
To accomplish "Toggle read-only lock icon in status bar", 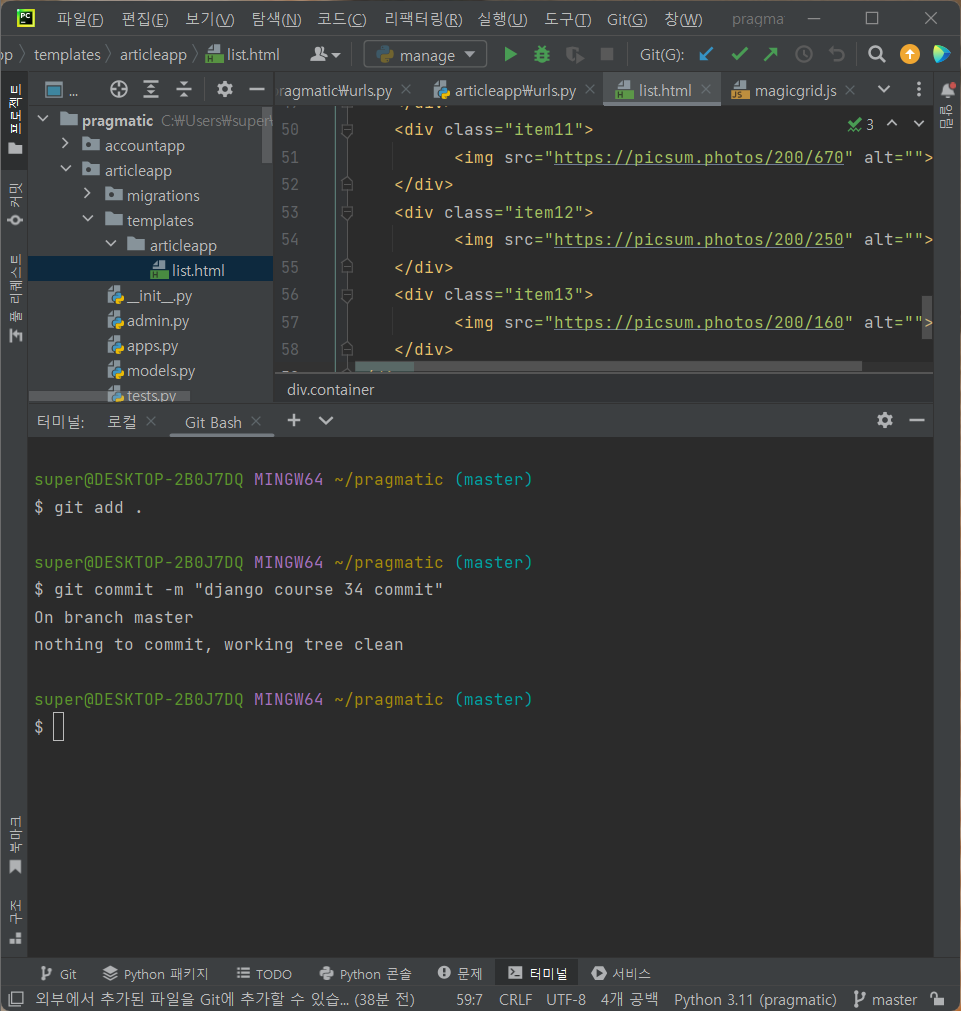I will [x=937, y=999].
